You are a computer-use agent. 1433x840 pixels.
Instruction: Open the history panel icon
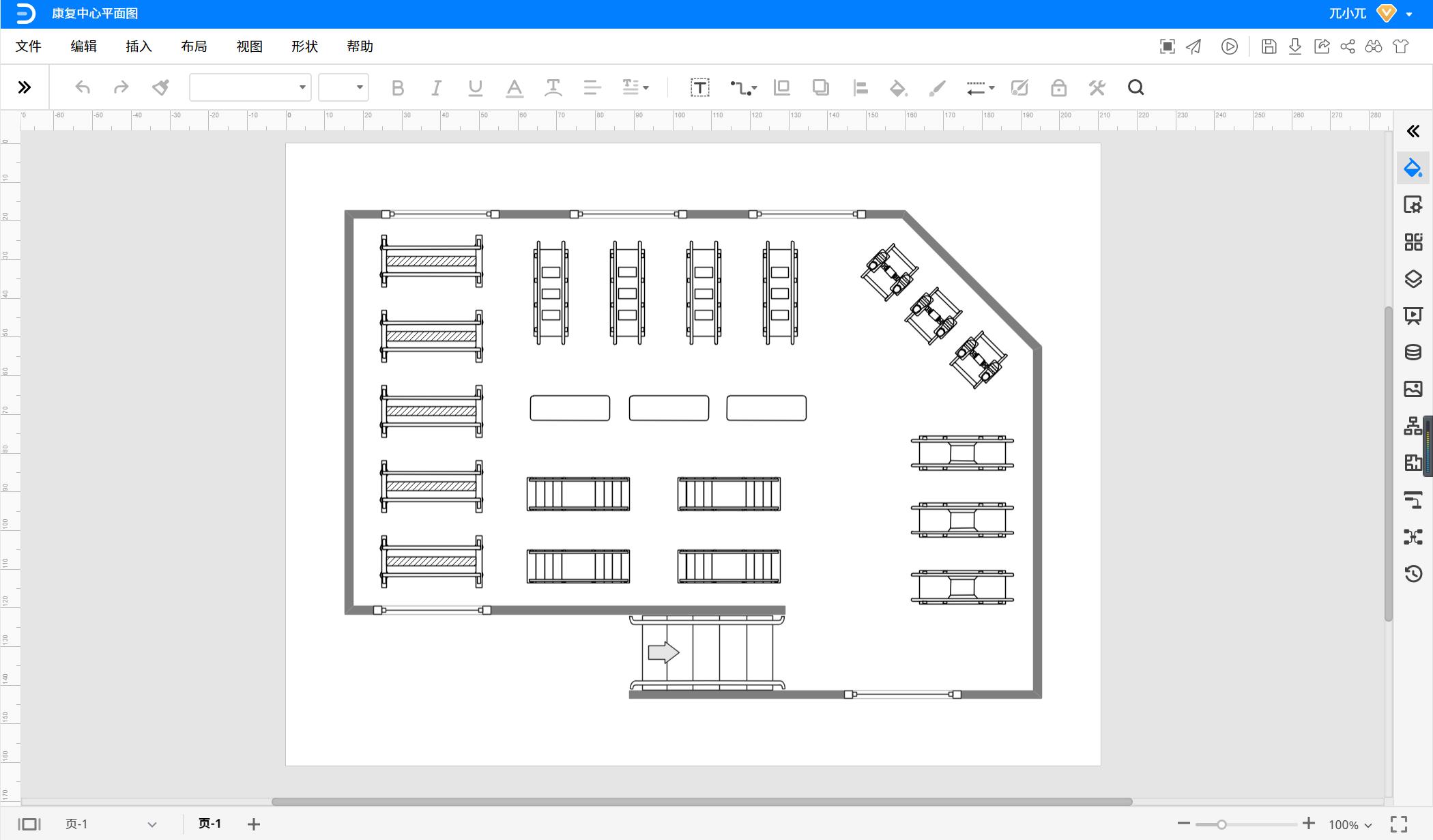point(1413,573)
